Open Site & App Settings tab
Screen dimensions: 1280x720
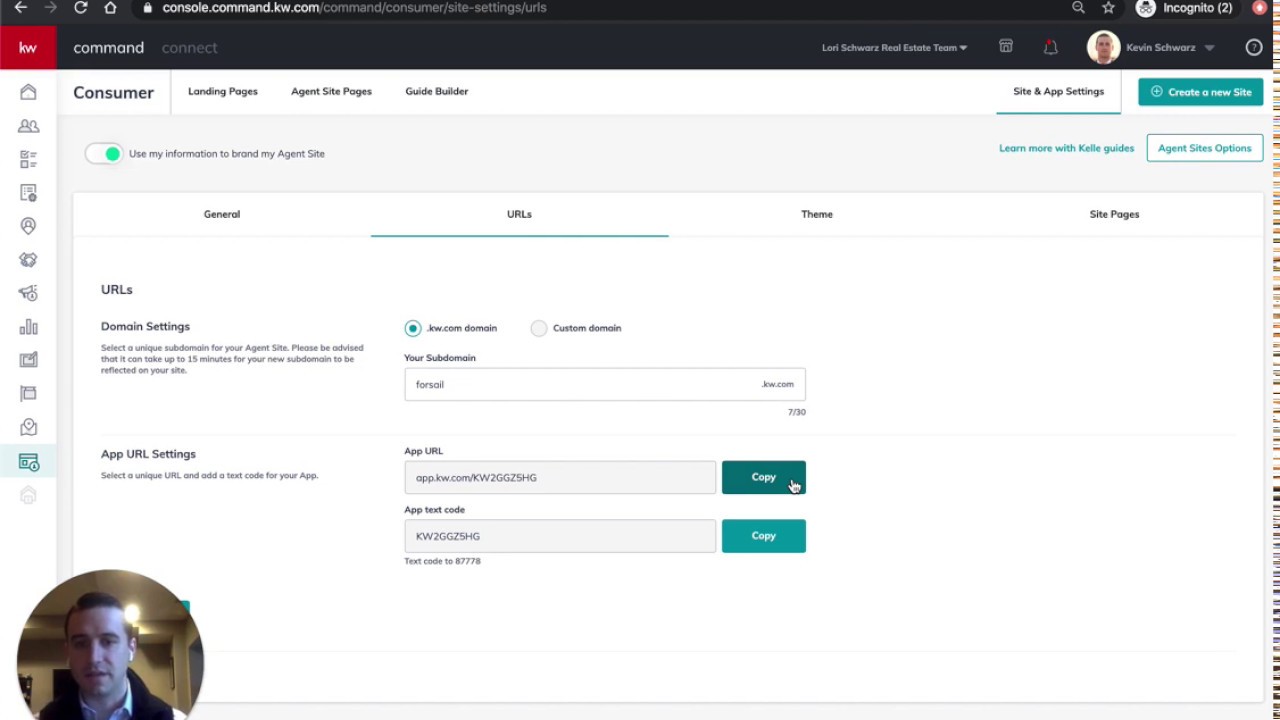point(1058,91)
